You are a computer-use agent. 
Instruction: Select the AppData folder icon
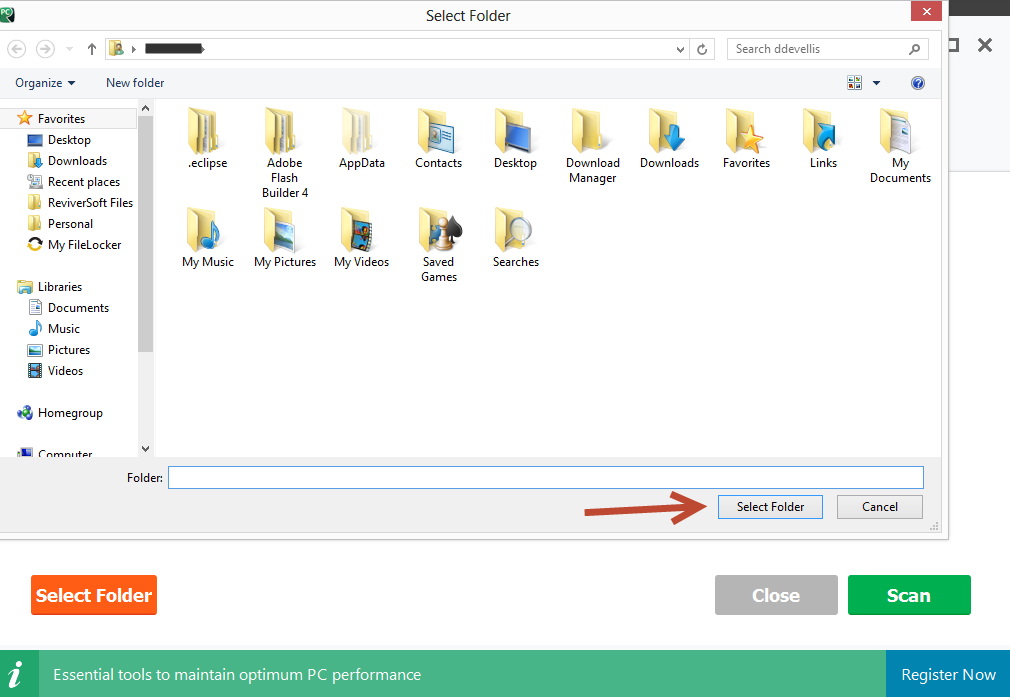(x=358, y=131)
